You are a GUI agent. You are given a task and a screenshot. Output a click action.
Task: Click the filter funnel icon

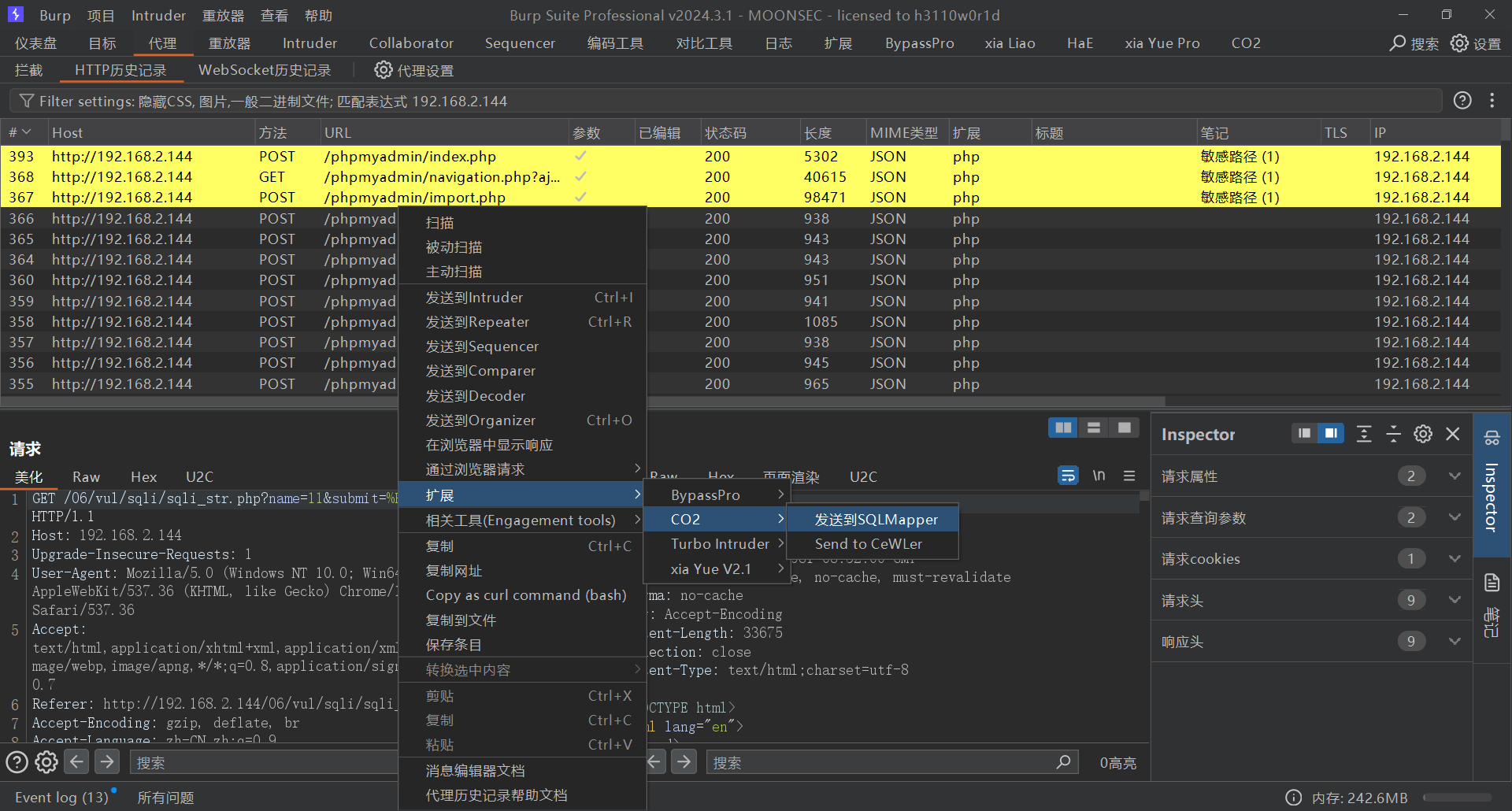[27, 101]
